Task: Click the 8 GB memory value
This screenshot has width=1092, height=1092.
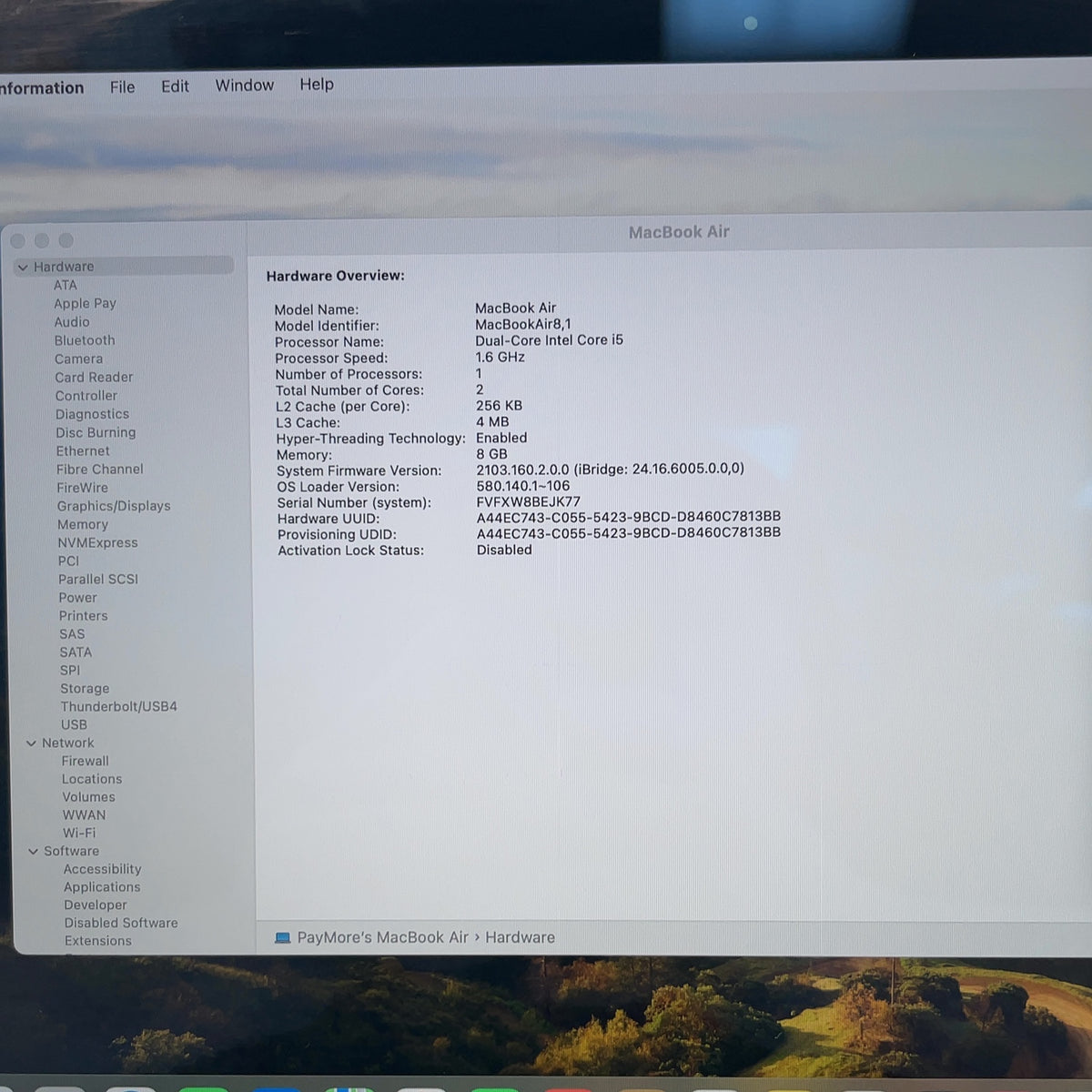Action: pyautogui.click(x=491, y=453)
